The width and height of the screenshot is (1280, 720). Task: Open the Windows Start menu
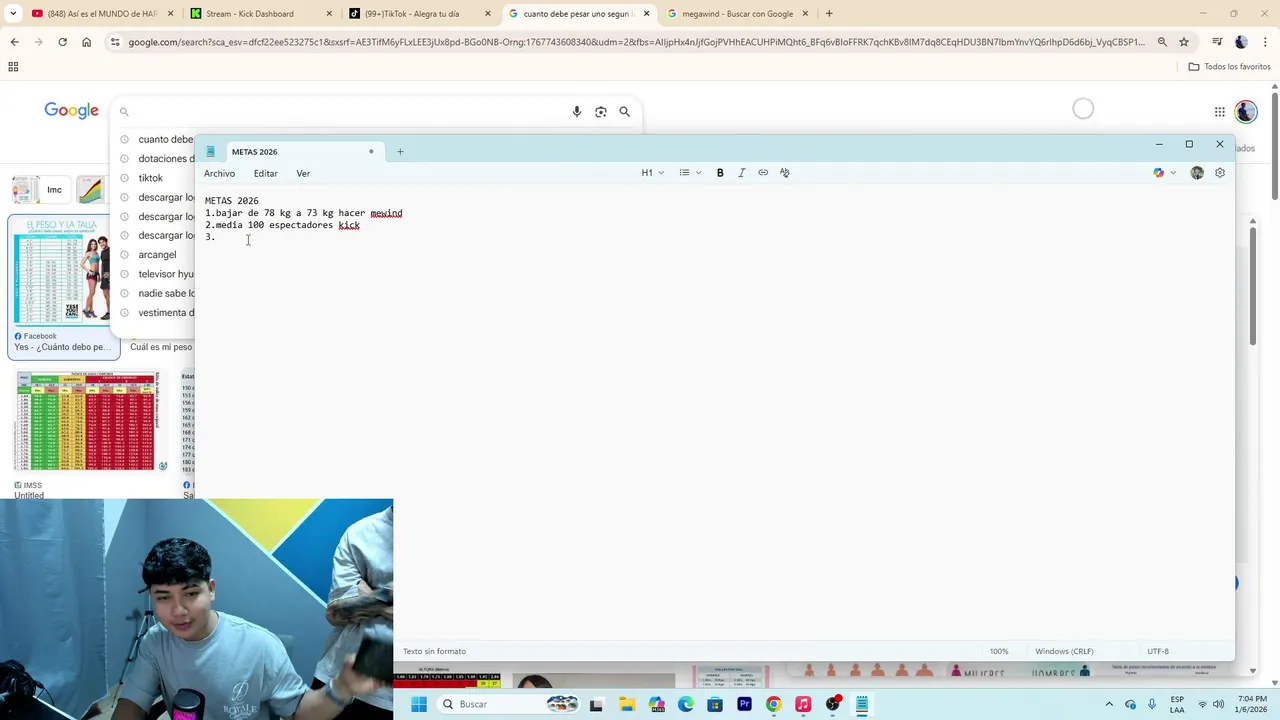click(x=419, y=704)
